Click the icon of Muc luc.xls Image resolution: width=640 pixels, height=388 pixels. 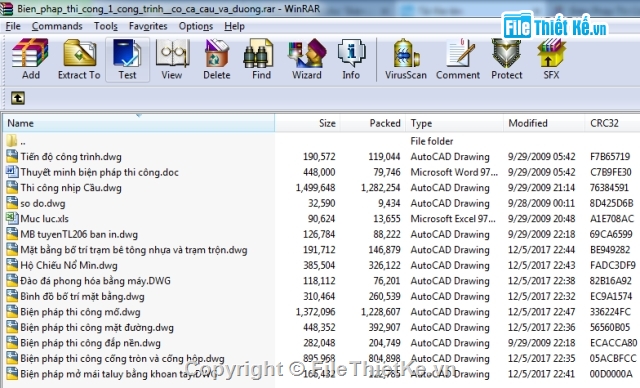12,218
